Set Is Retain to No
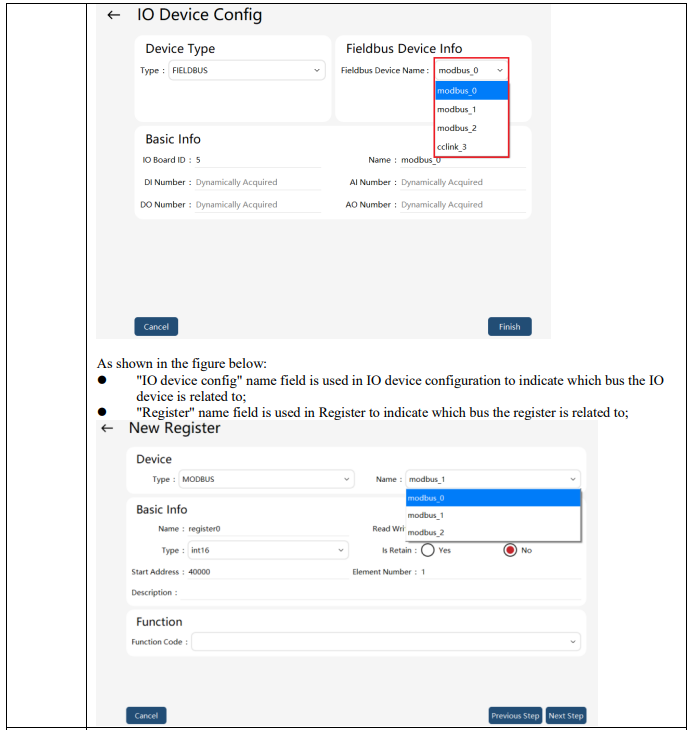The width and height of the screenshot is (693, 730). pos(510,550)
